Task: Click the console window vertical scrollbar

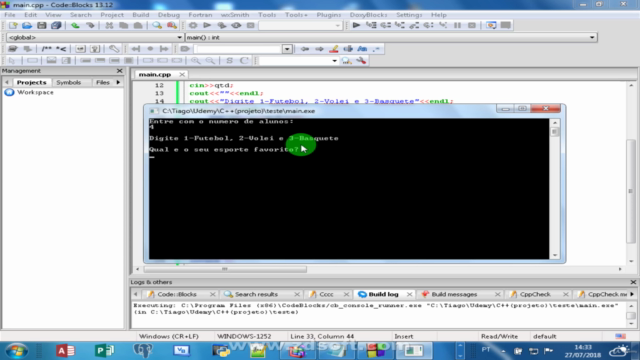Action: coord(555,188)
